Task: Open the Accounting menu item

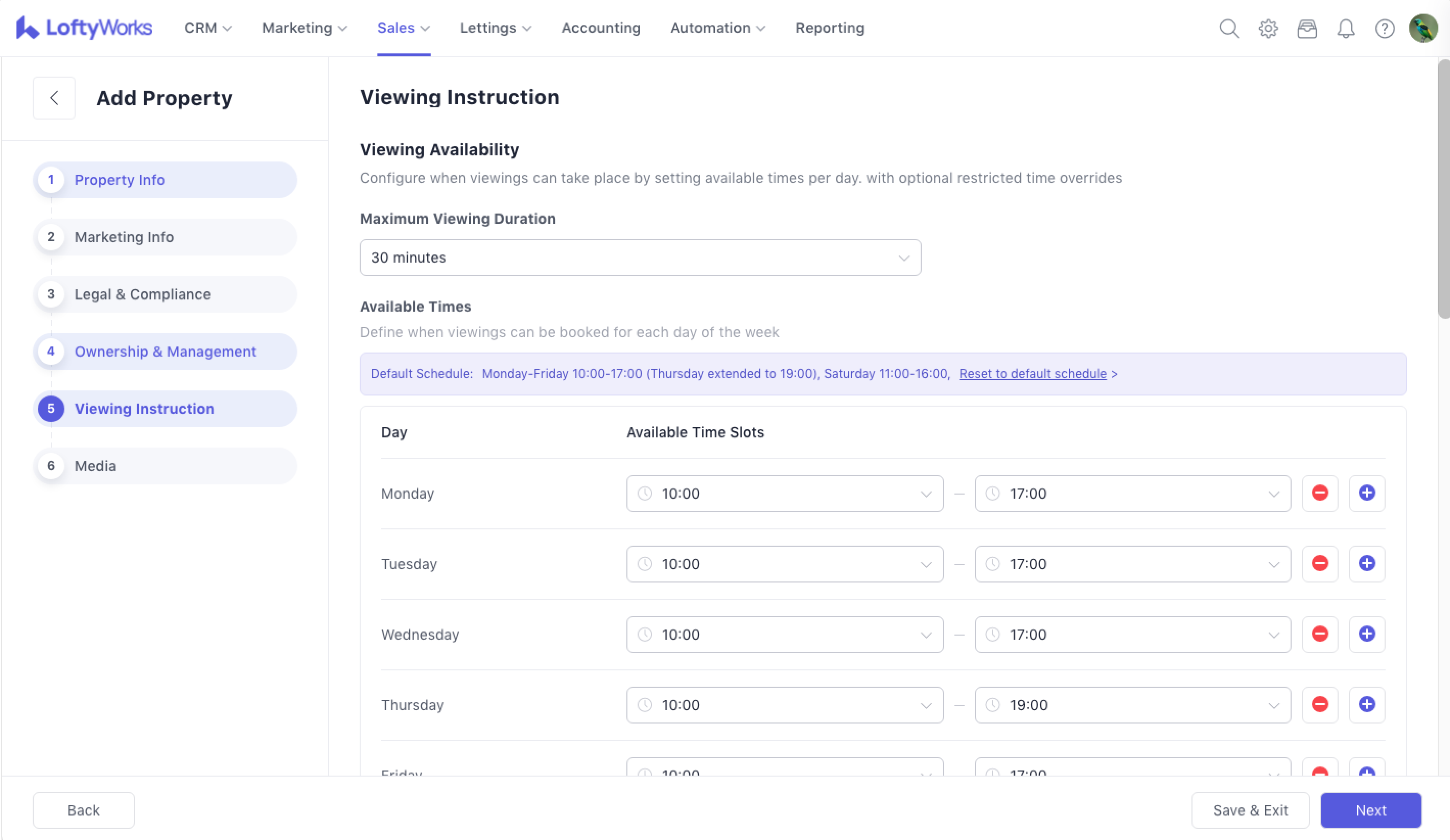Action: [601, 28]
